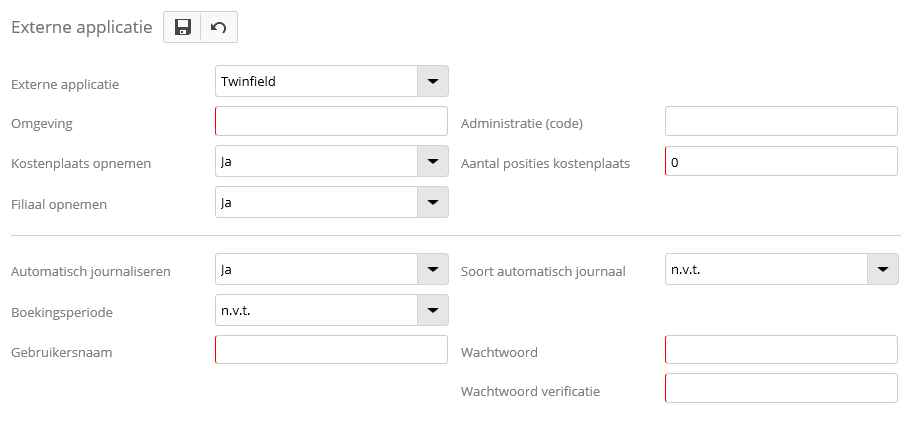This screenshot has height=422, width=911.
Task: Open Soort automatisch journaal dropdown
Action: [x=882, y=269]
